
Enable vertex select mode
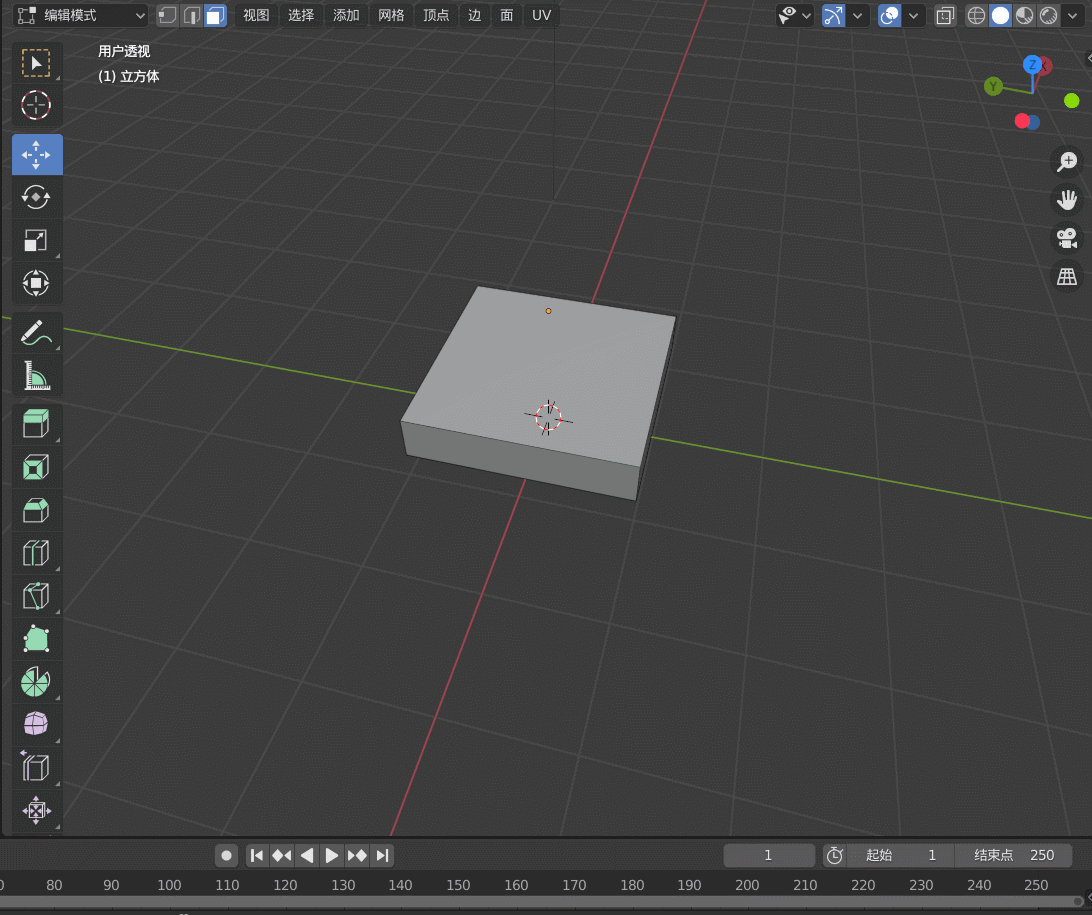(167, 15)
